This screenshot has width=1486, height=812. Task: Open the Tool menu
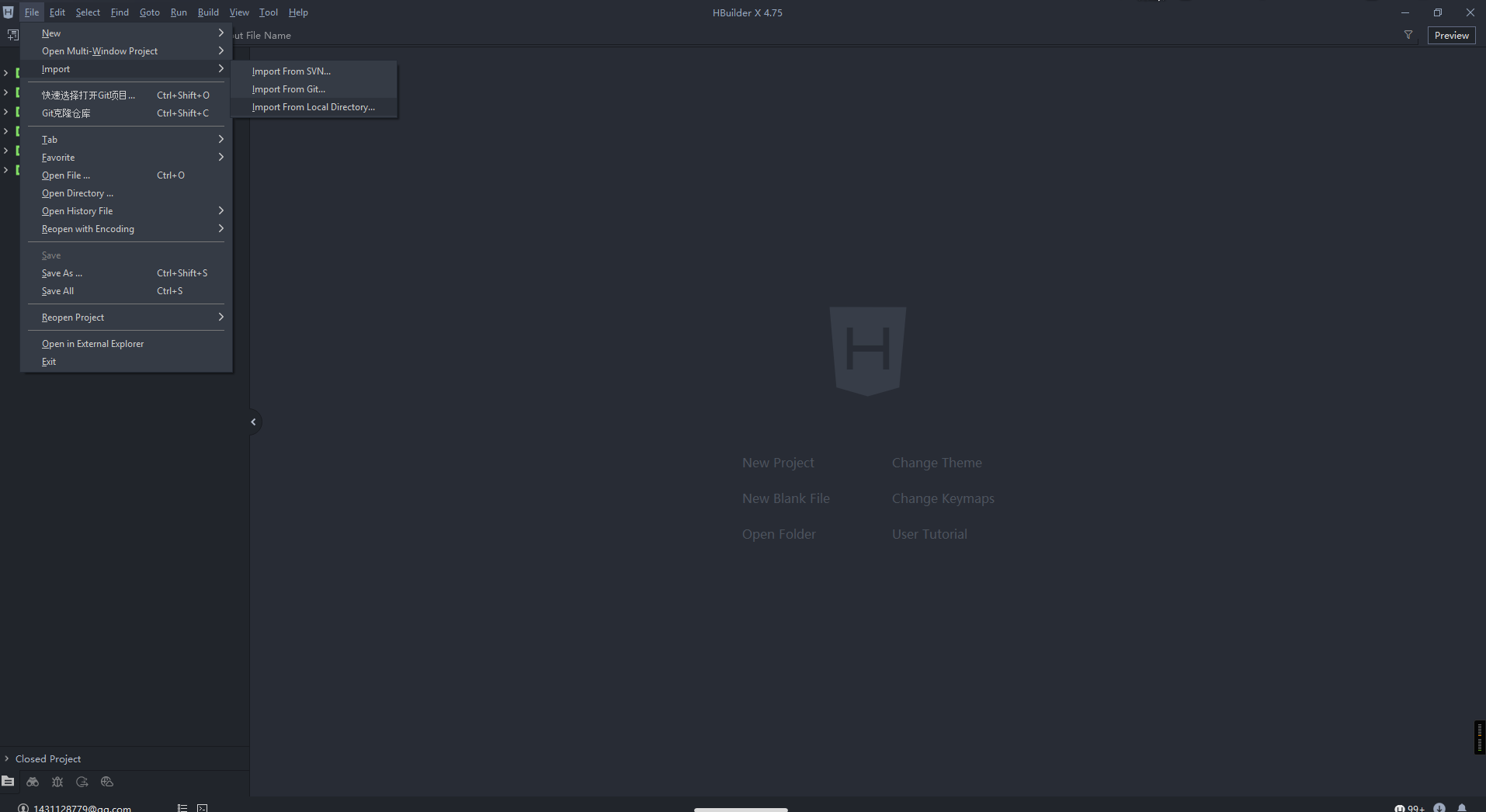pos(269,12)
